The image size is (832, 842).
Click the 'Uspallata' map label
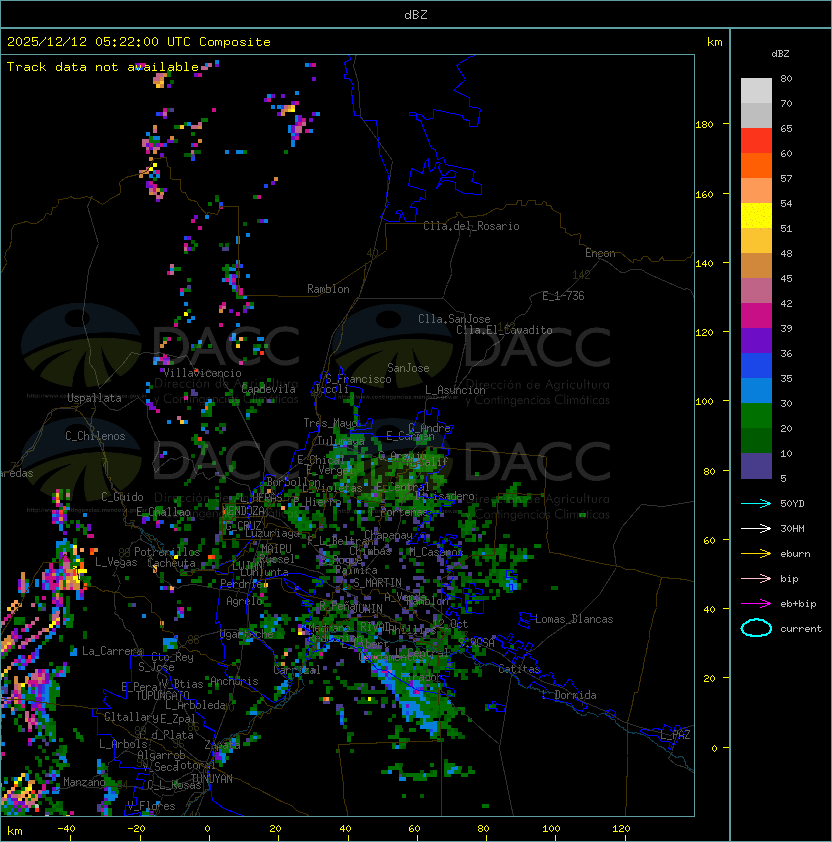[x=94, y=398]
